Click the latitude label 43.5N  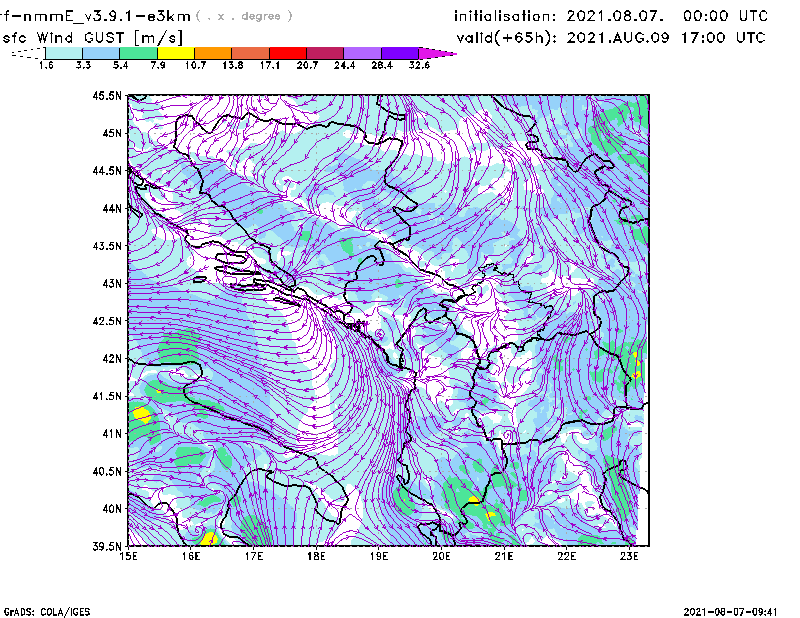tap(107, 246)
